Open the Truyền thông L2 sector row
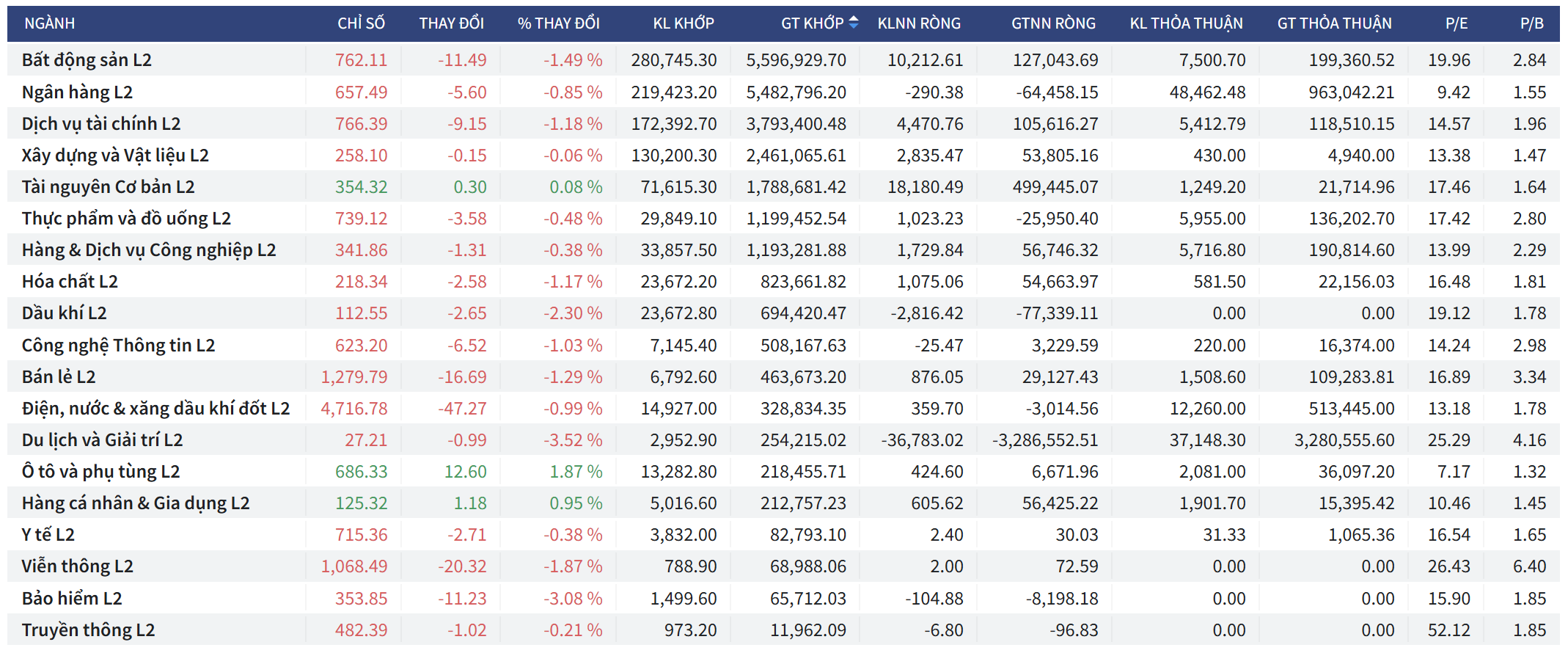 coord(88,630)
